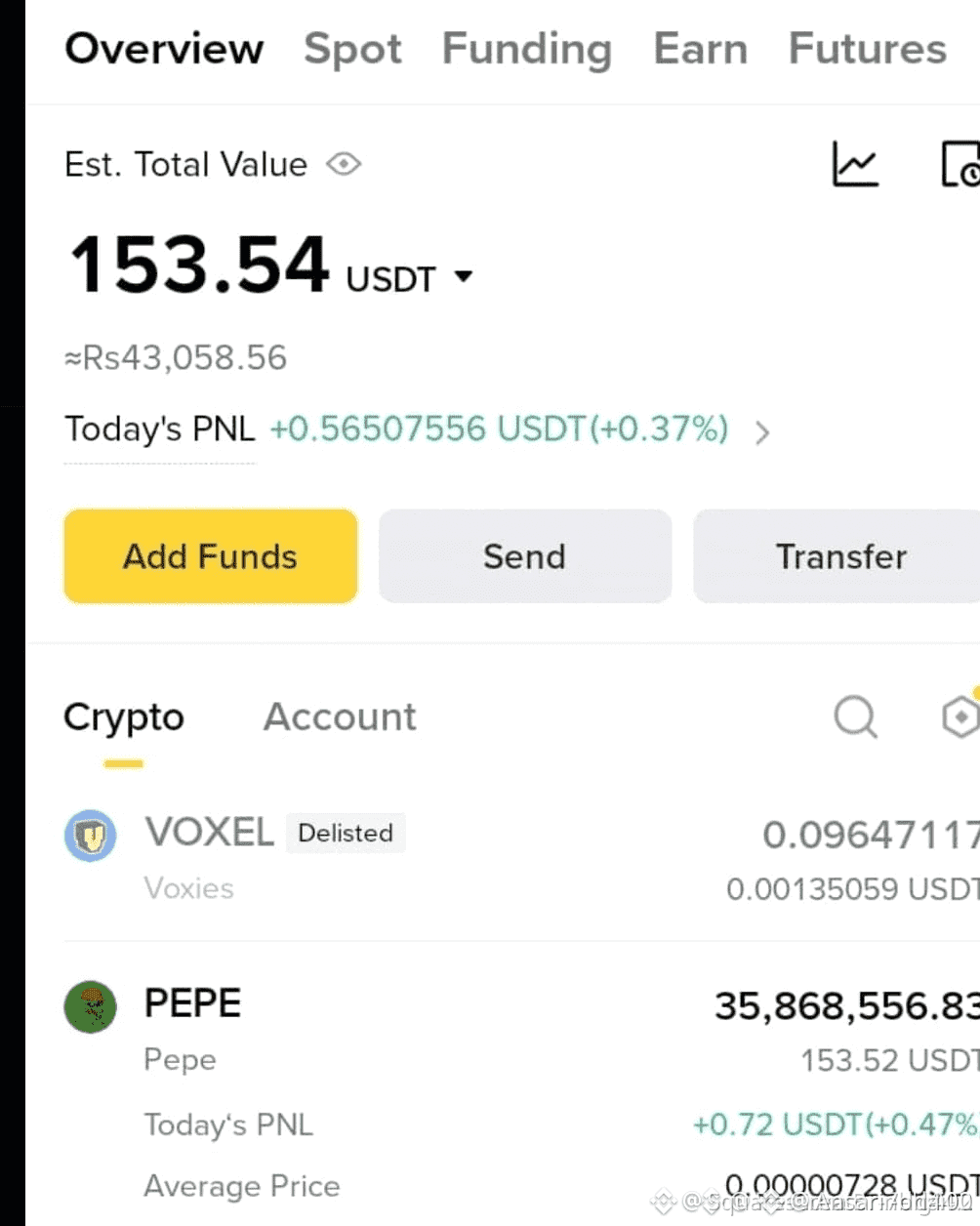Tap the Add Funds button
Viewport: 980px width, 1226px height.
211,556
